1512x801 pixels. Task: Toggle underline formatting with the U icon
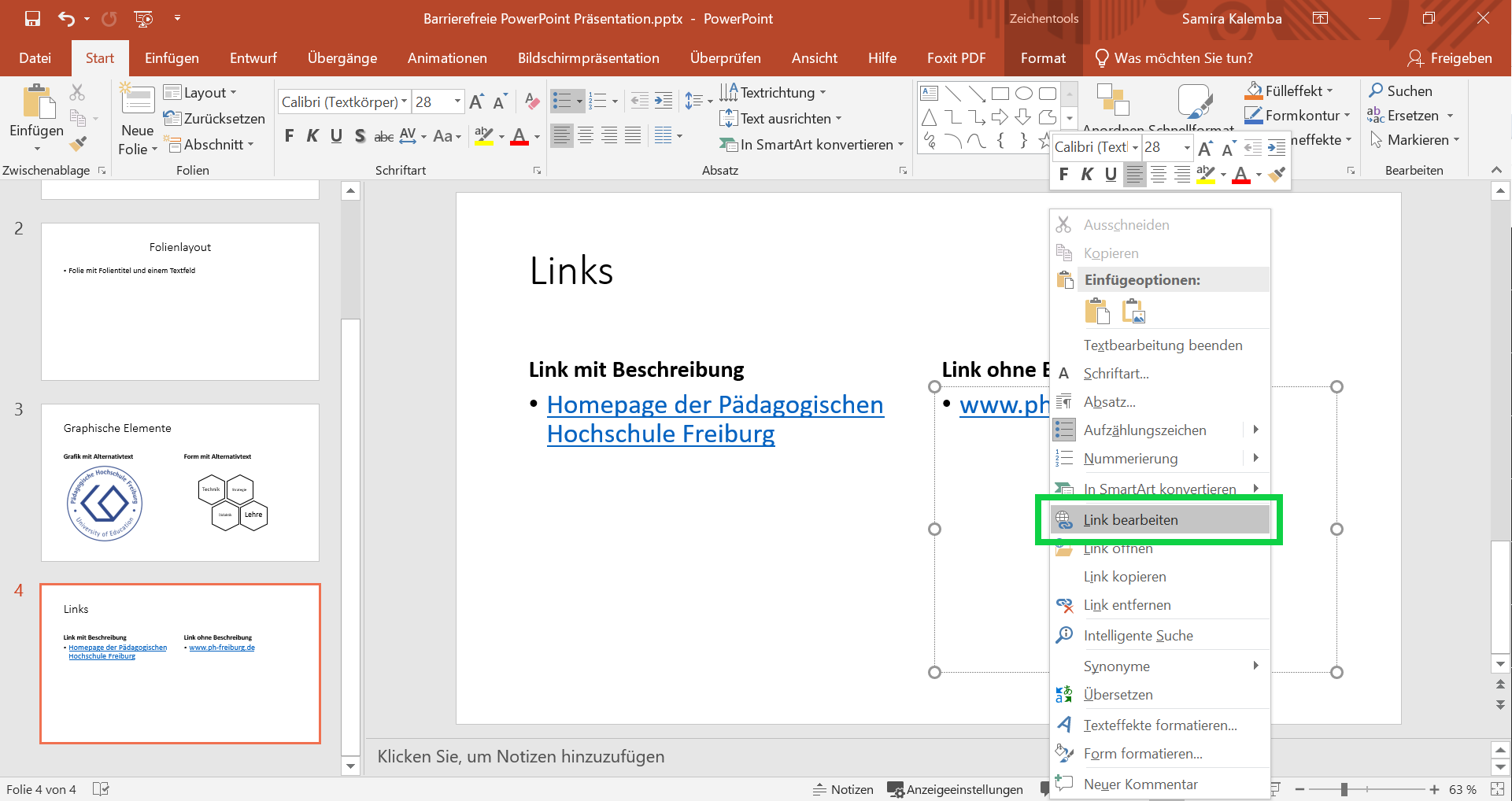click(336, 135)
